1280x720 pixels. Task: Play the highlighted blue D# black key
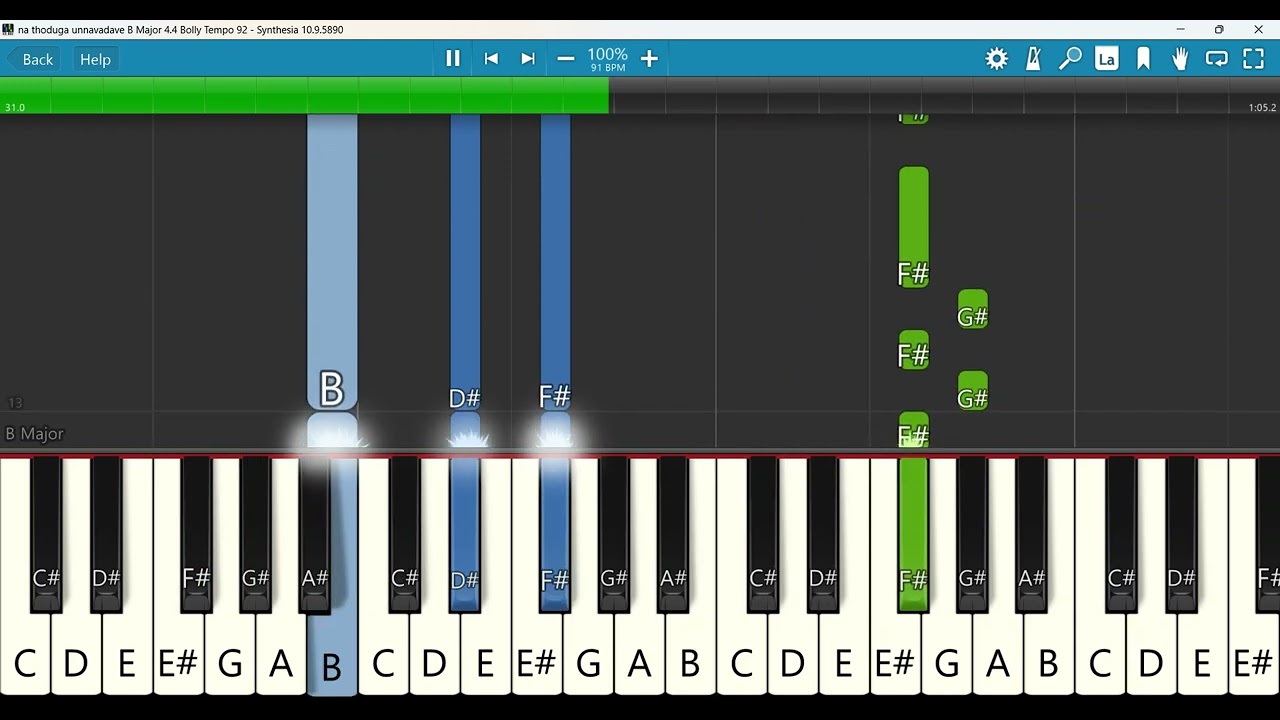pos(465,535)
